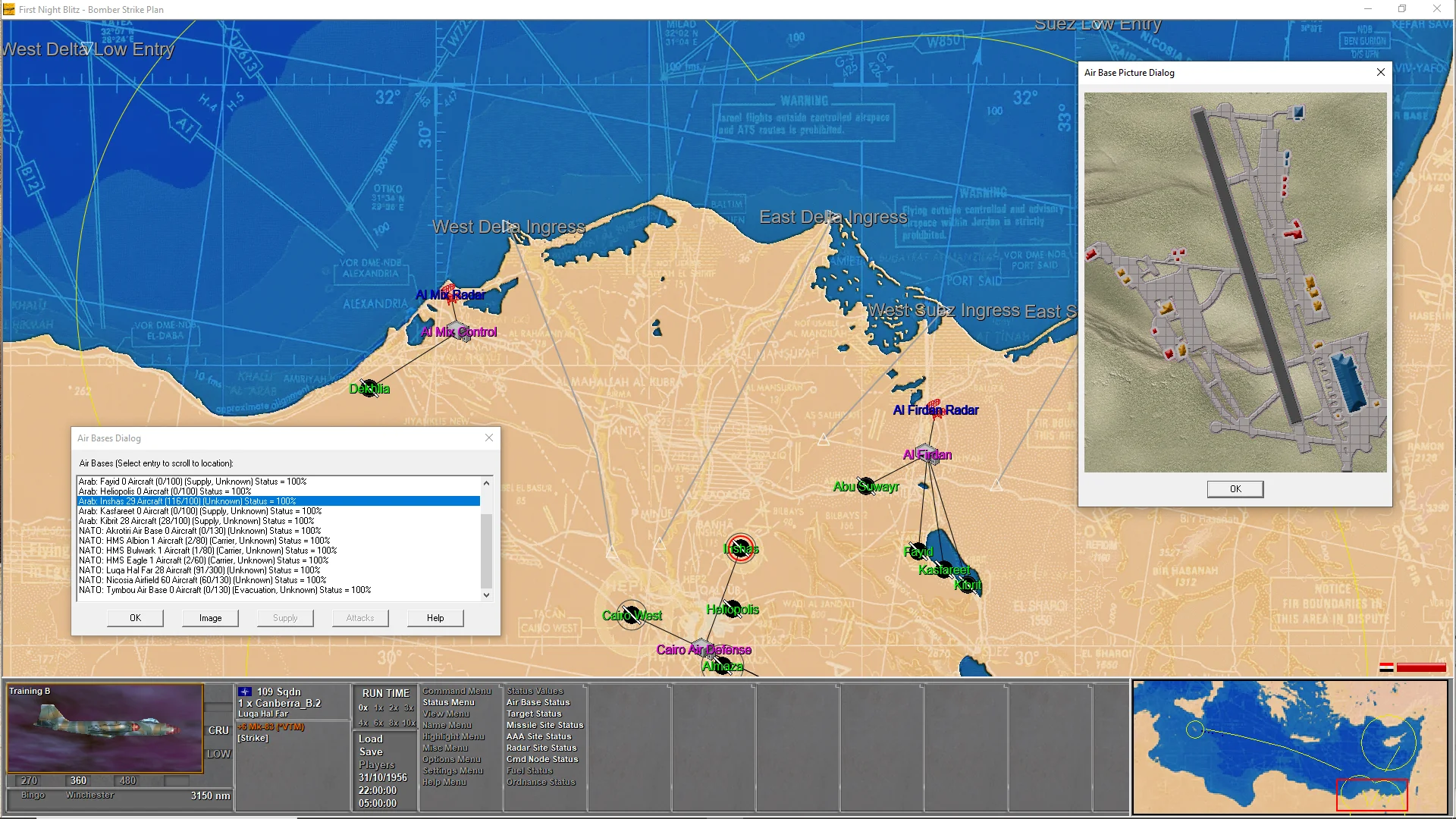Open the Help Menu

(x=444, y=782)
